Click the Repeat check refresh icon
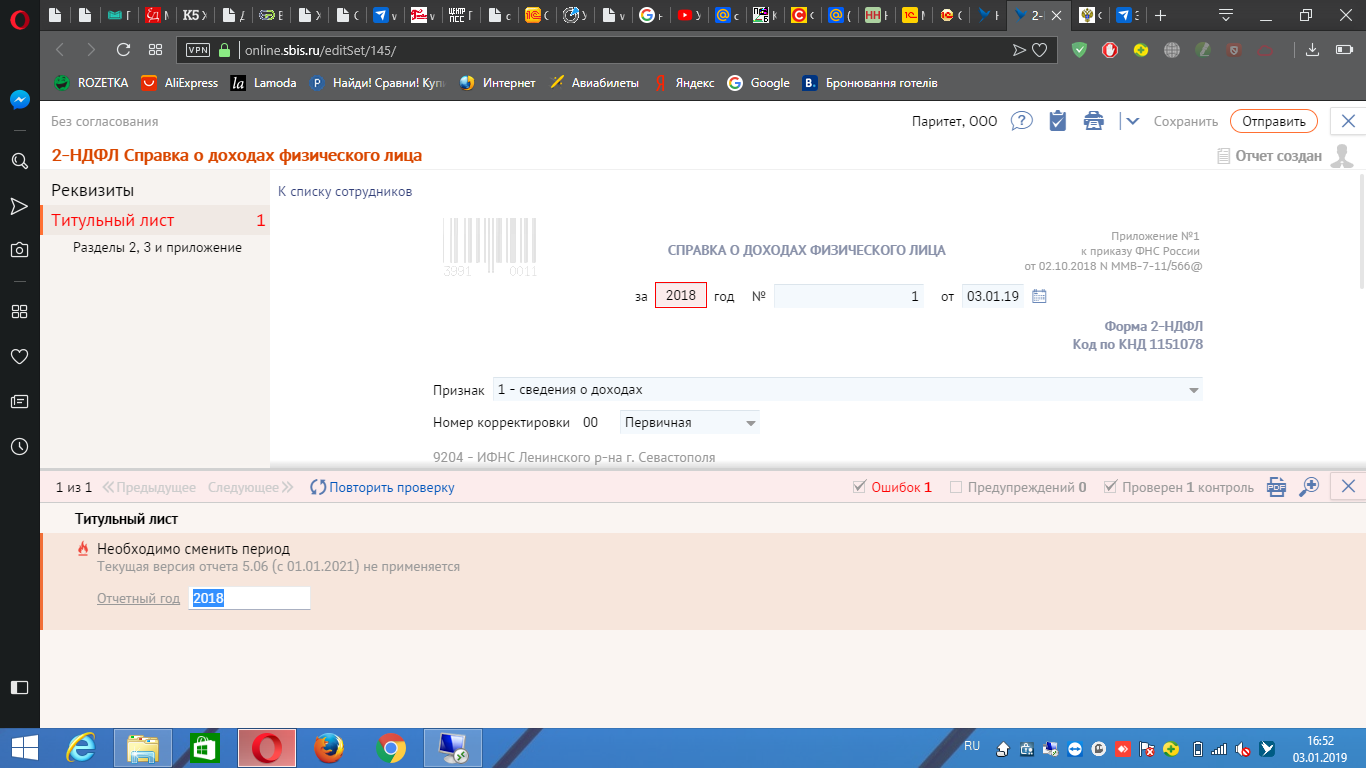The image size is (1366, 768). pyautogui.click(x=318, y=487)
